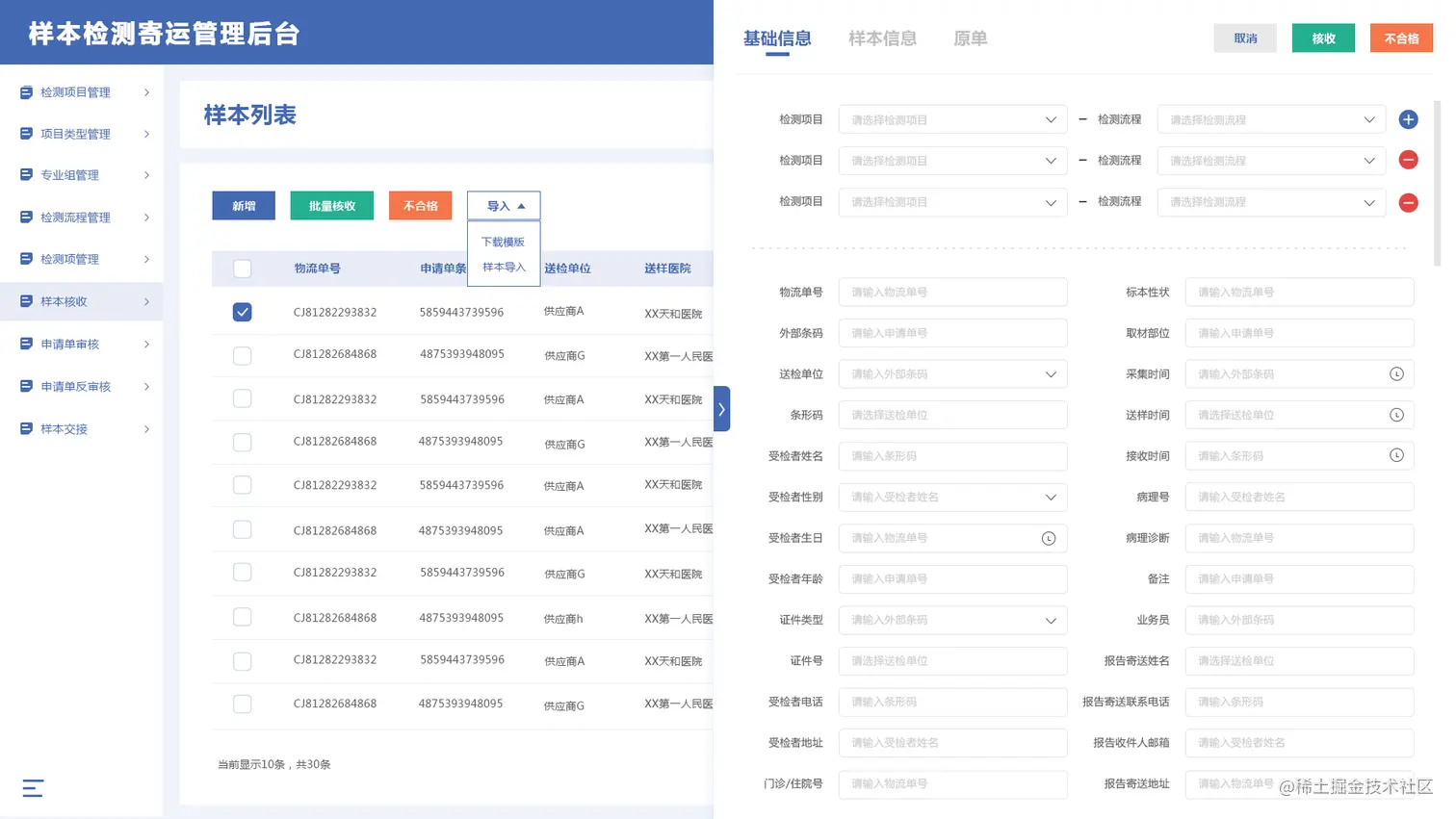Remove the second 检测项目 row with its minus icon
The image size is (1456, 819).
tap(1408, 160)
